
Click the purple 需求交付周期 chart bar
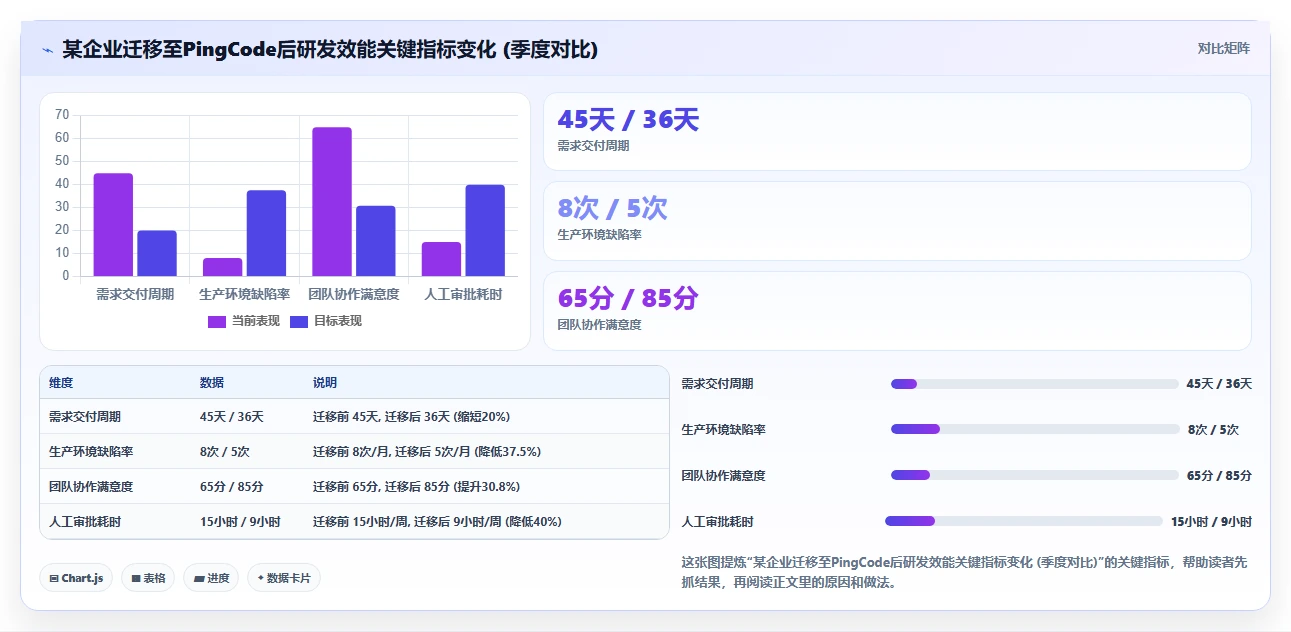pos(113,224)
